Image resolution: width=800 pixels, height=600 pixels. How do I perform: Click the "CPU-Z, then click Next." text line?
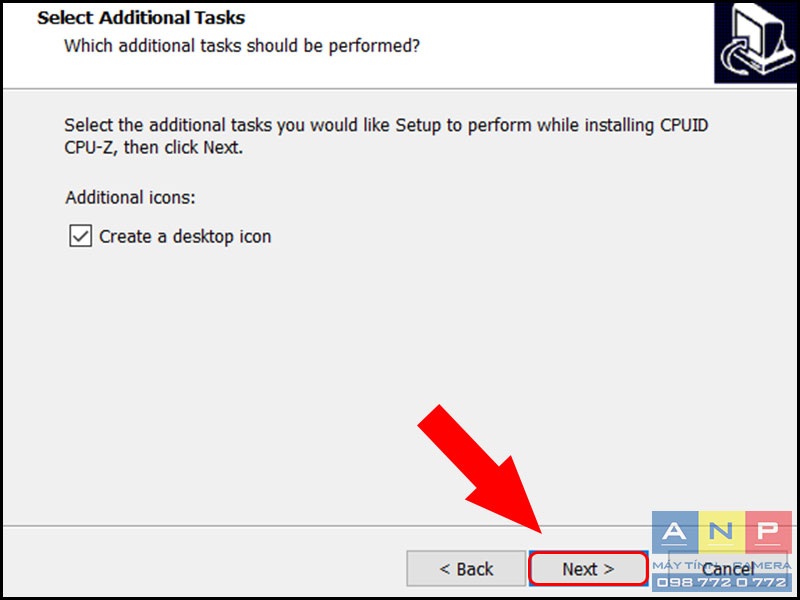pyautogui.click(x=154, y=147)
